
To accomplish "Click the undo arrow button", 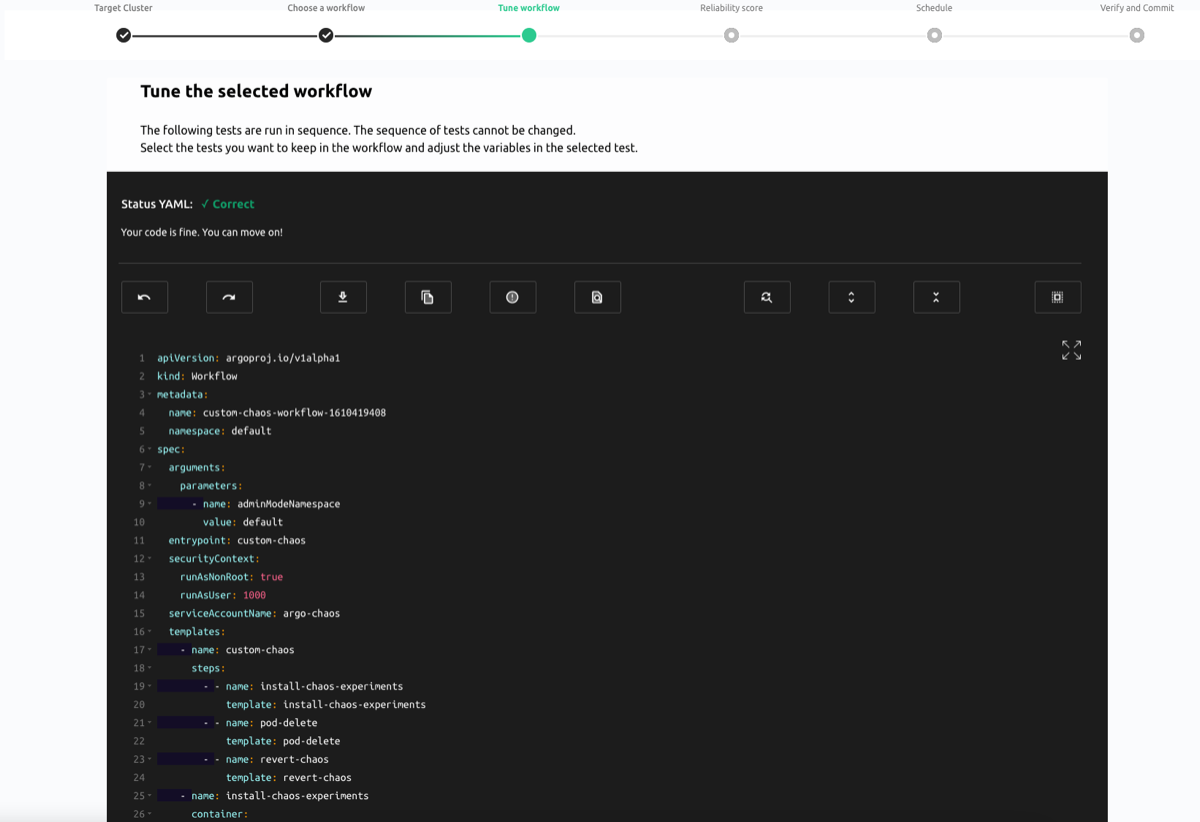I will 145,297.
